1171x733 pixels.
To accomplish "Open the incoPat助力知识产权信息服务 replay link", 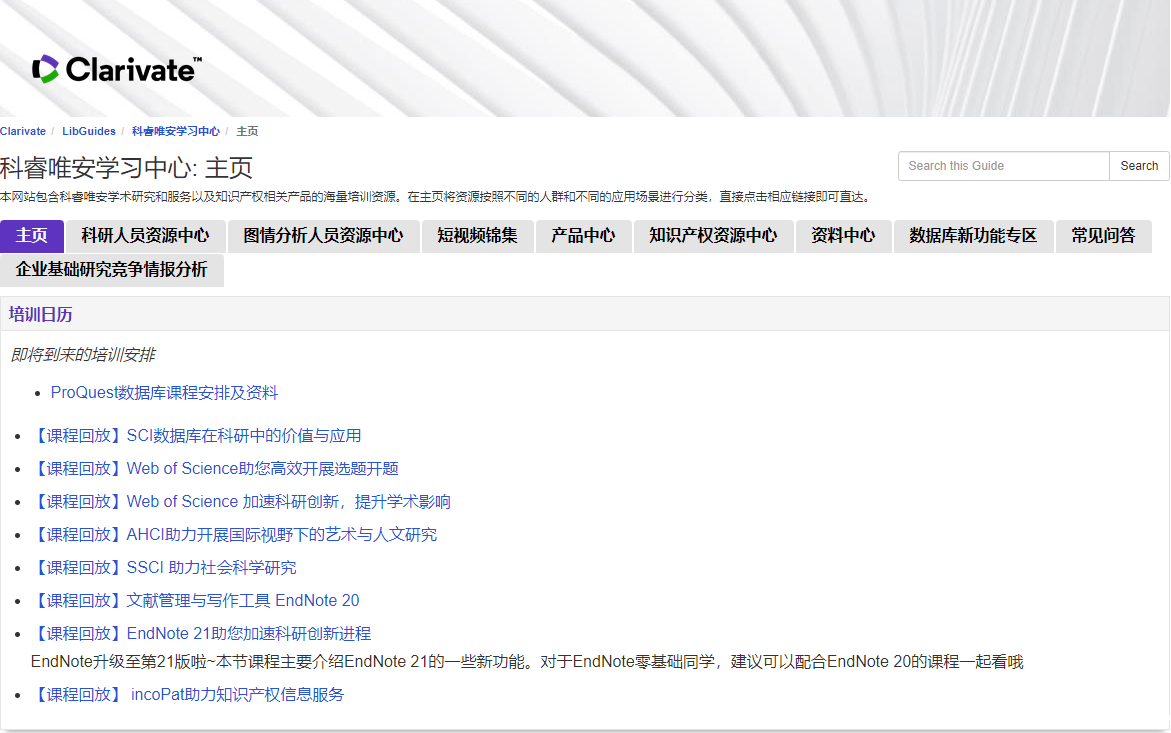I will click(x=189, y=695).
